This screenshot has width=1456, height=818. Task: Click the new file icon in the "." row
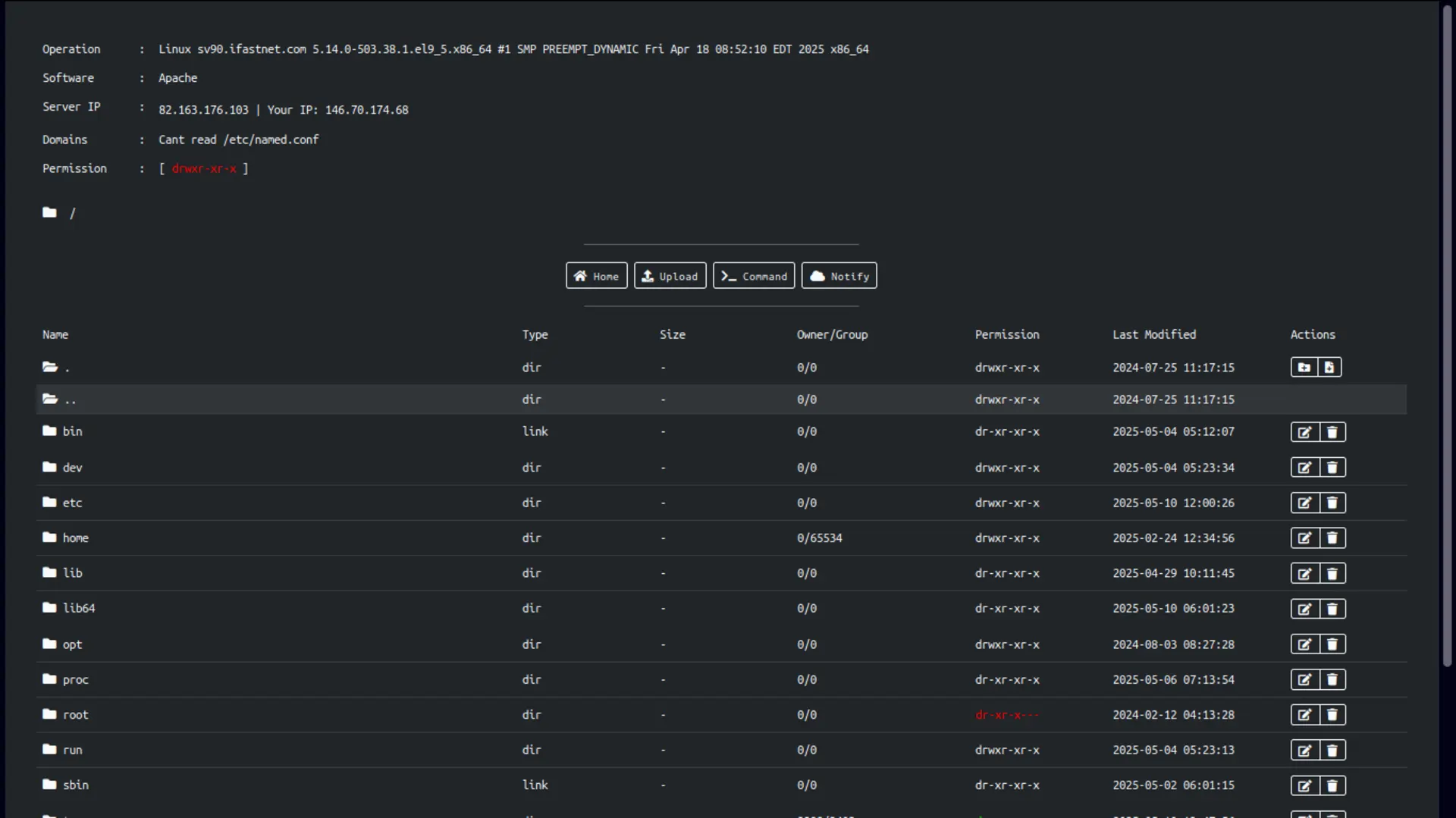tap(1329, 368)
